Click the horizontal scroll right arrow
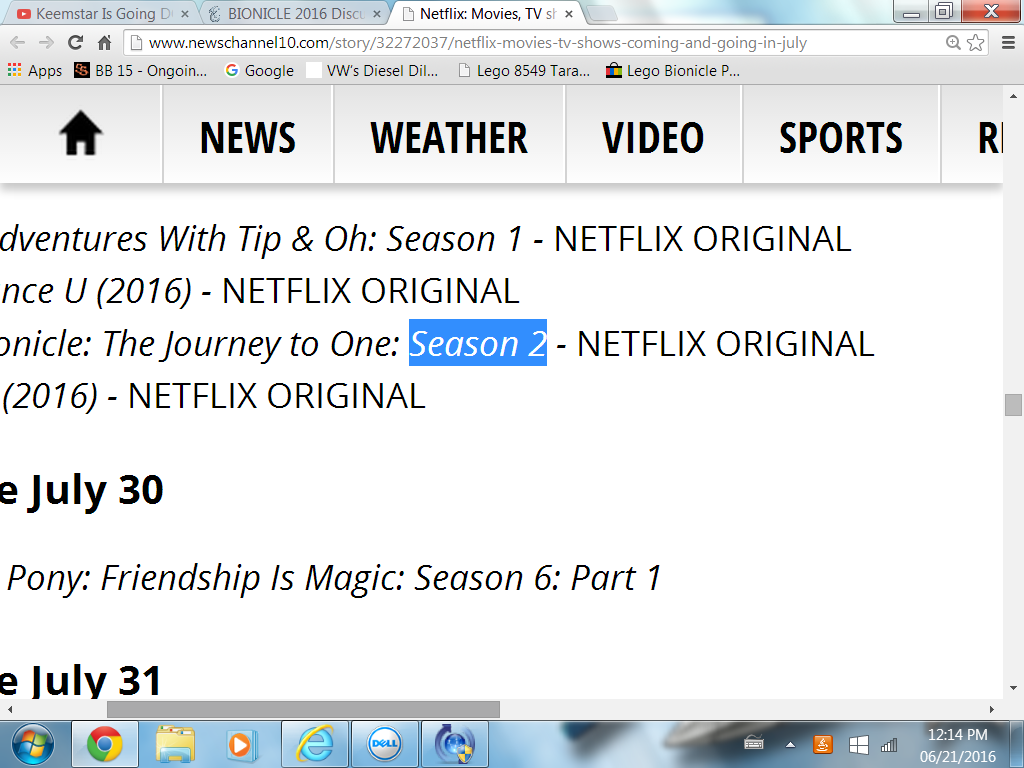 coord(991,709)
